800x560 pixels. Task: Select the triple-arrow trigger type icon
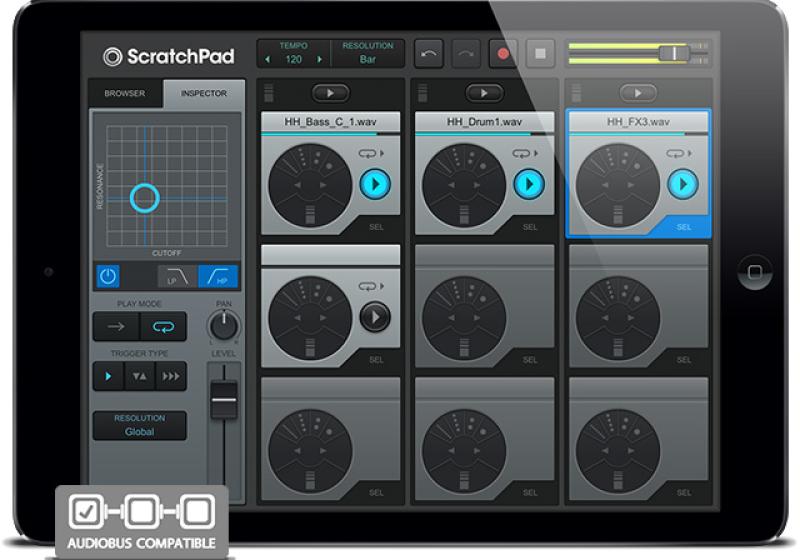point(171,377)
